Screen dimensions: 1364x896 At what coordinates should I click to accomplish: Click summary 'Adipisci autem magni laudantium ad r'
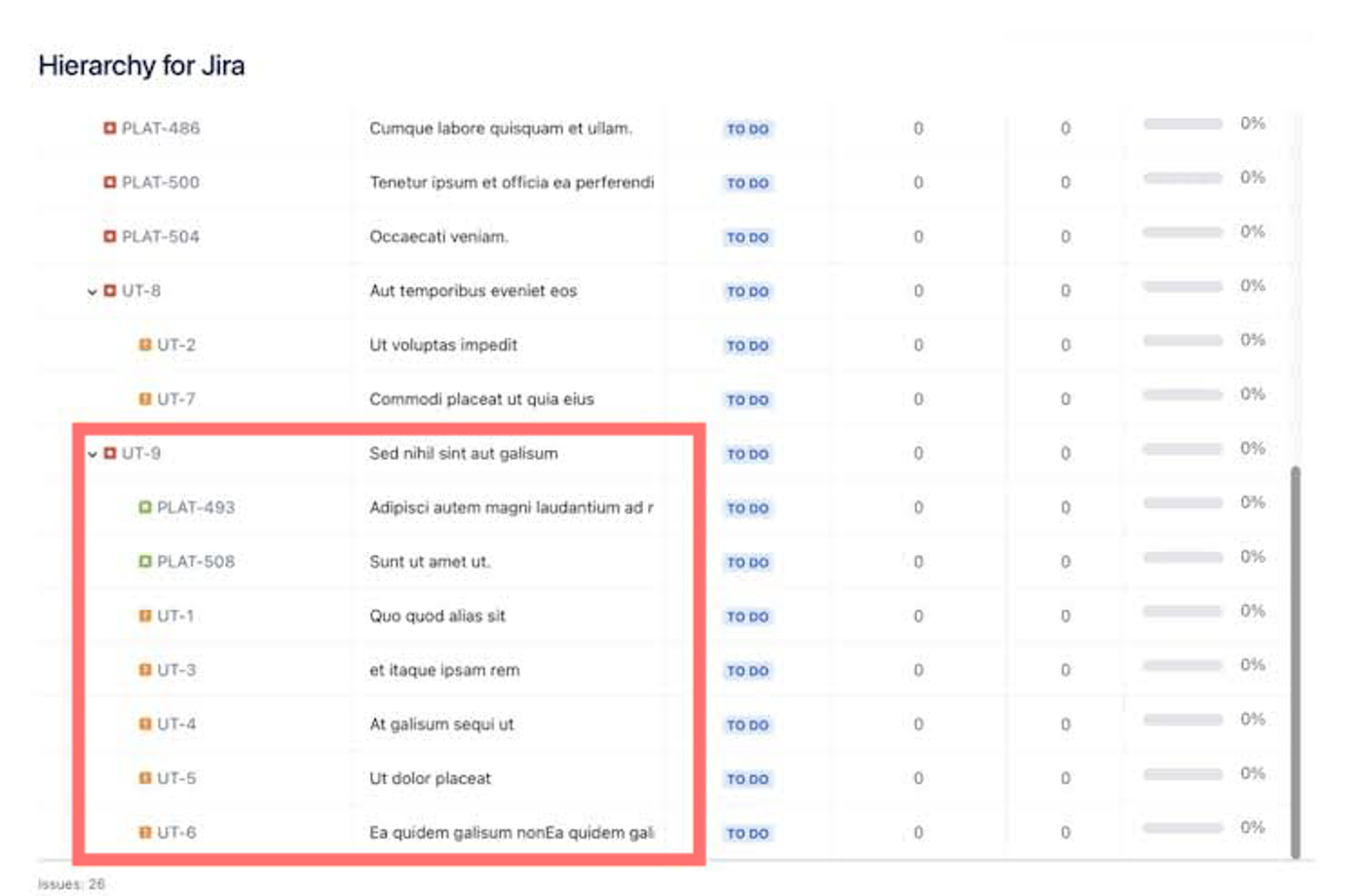(511, 507)
